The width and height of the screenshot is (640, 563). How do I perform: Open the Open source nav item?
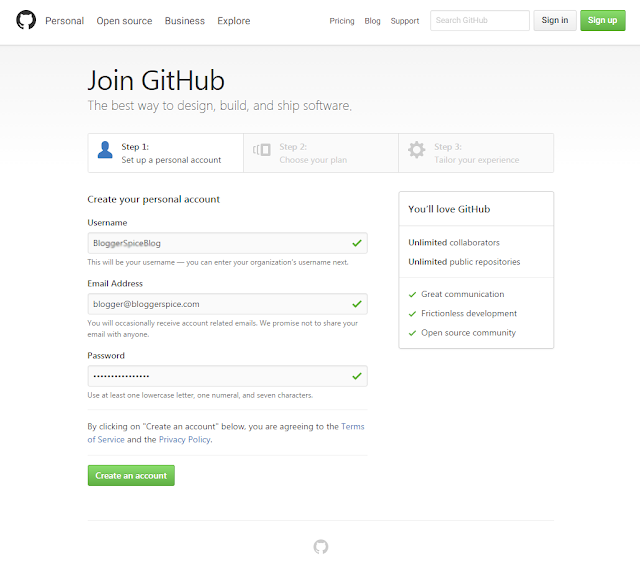124,21
